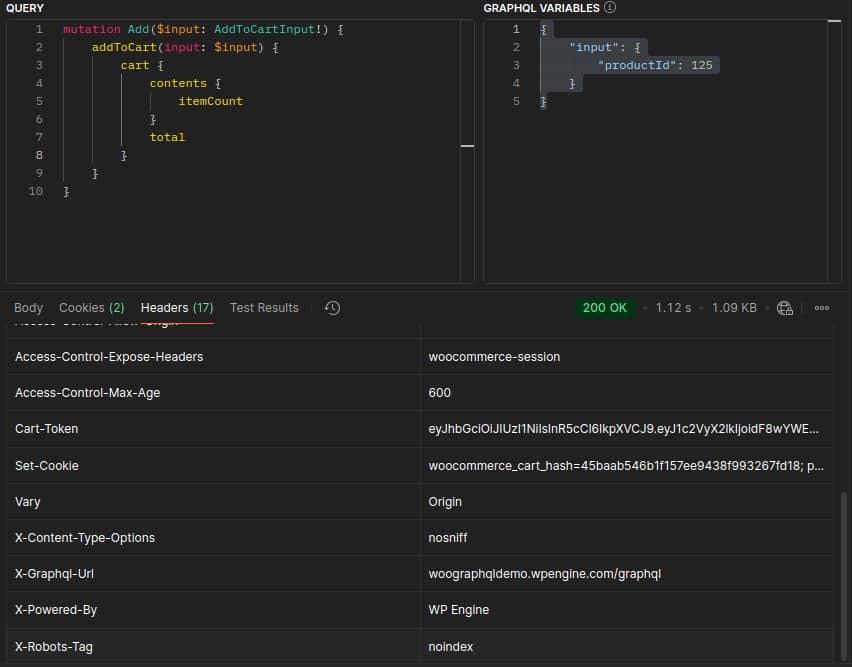Click the woocommerce_cart_hash cookie value

626,465
